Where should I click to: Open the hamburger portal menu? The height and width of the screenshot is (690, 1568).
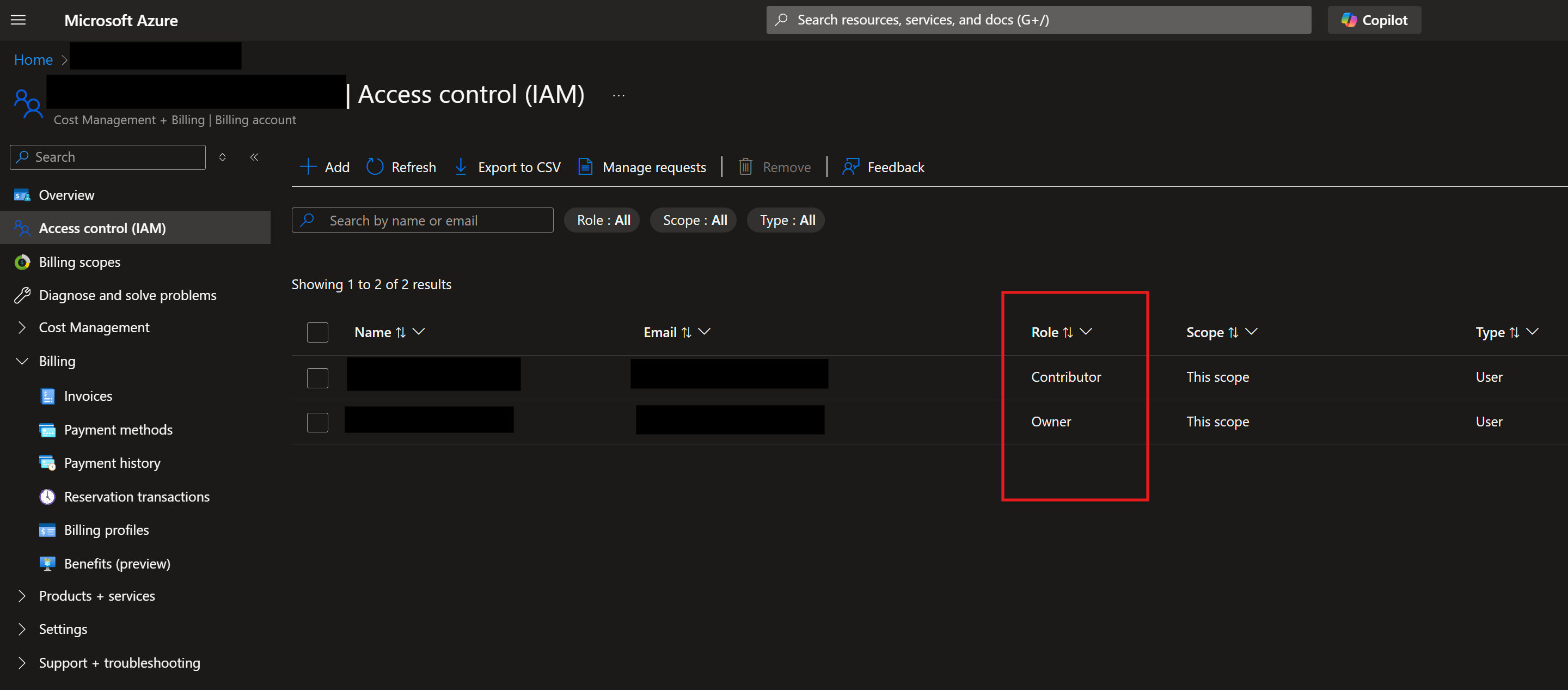[19, 20]
